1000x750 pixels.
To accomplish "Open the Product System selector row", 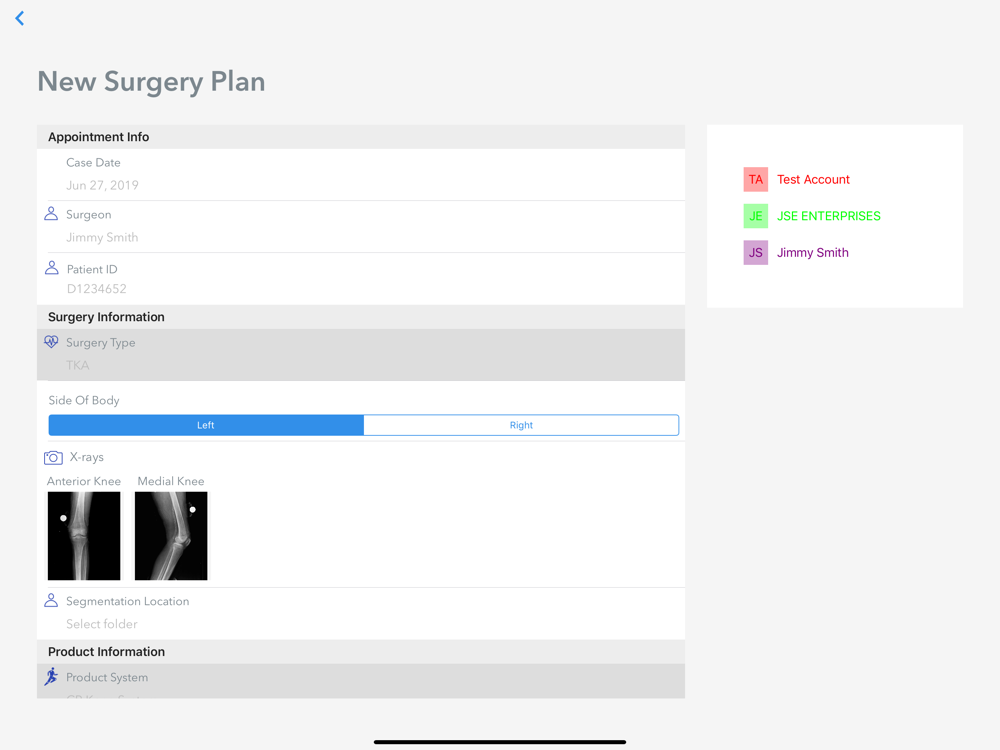I will point(361,681).
